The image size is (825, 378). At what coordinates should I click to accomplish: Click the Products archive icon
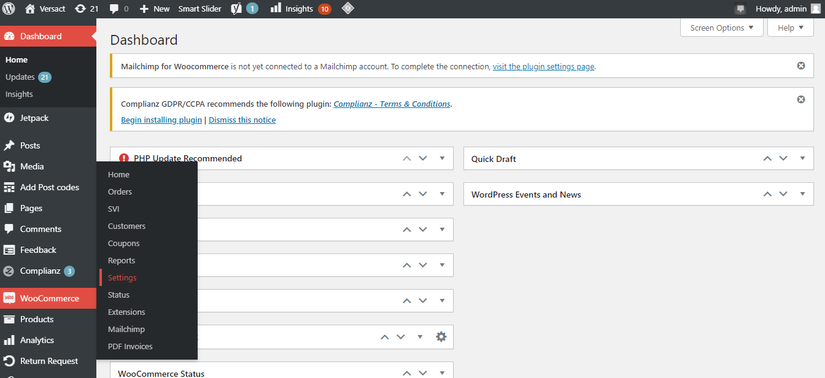(9, 319)
